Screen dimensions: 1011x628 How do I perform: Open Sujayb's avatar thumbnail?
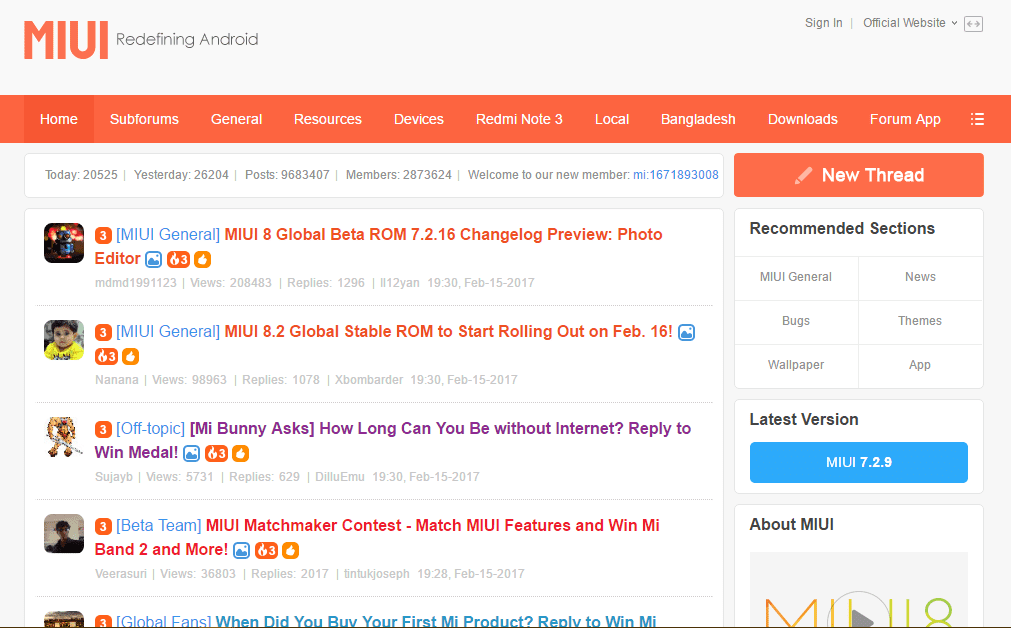[64, 437]
